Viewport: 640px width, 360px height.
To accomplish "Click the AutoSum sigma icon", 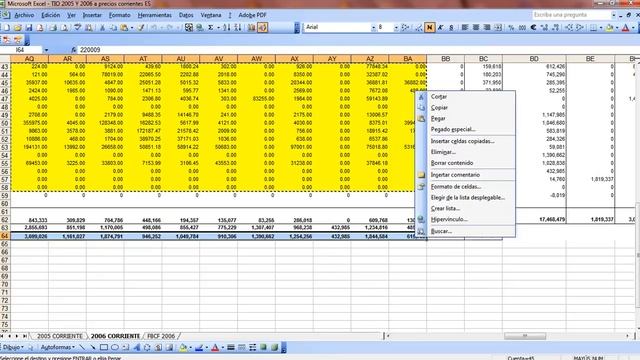I will [211, 27].
